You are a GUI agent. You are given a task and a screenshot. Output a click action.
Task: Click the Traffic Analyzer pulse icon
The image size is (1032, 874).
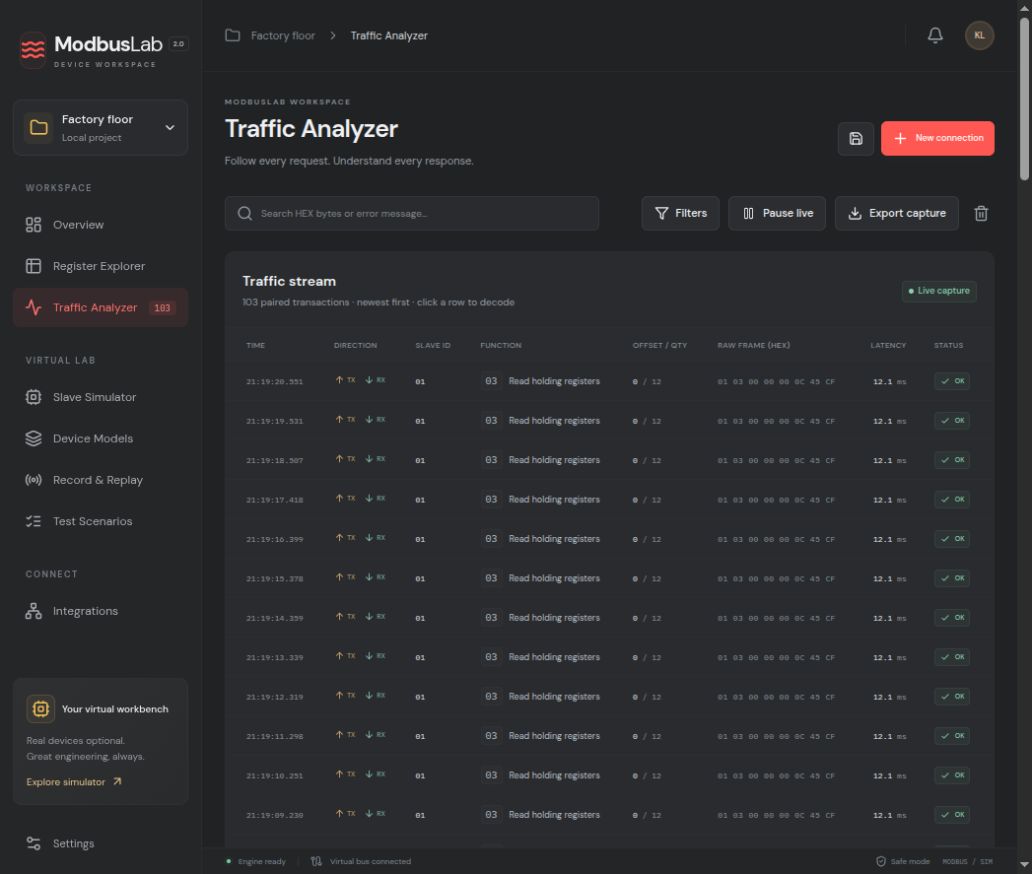click(34, 307)
